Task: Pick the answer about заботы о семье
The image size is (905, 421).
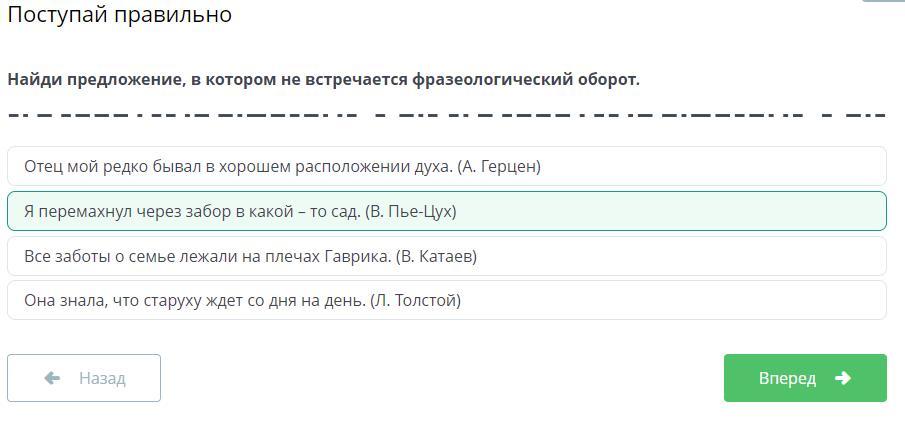Action: [x=446, y=256]
